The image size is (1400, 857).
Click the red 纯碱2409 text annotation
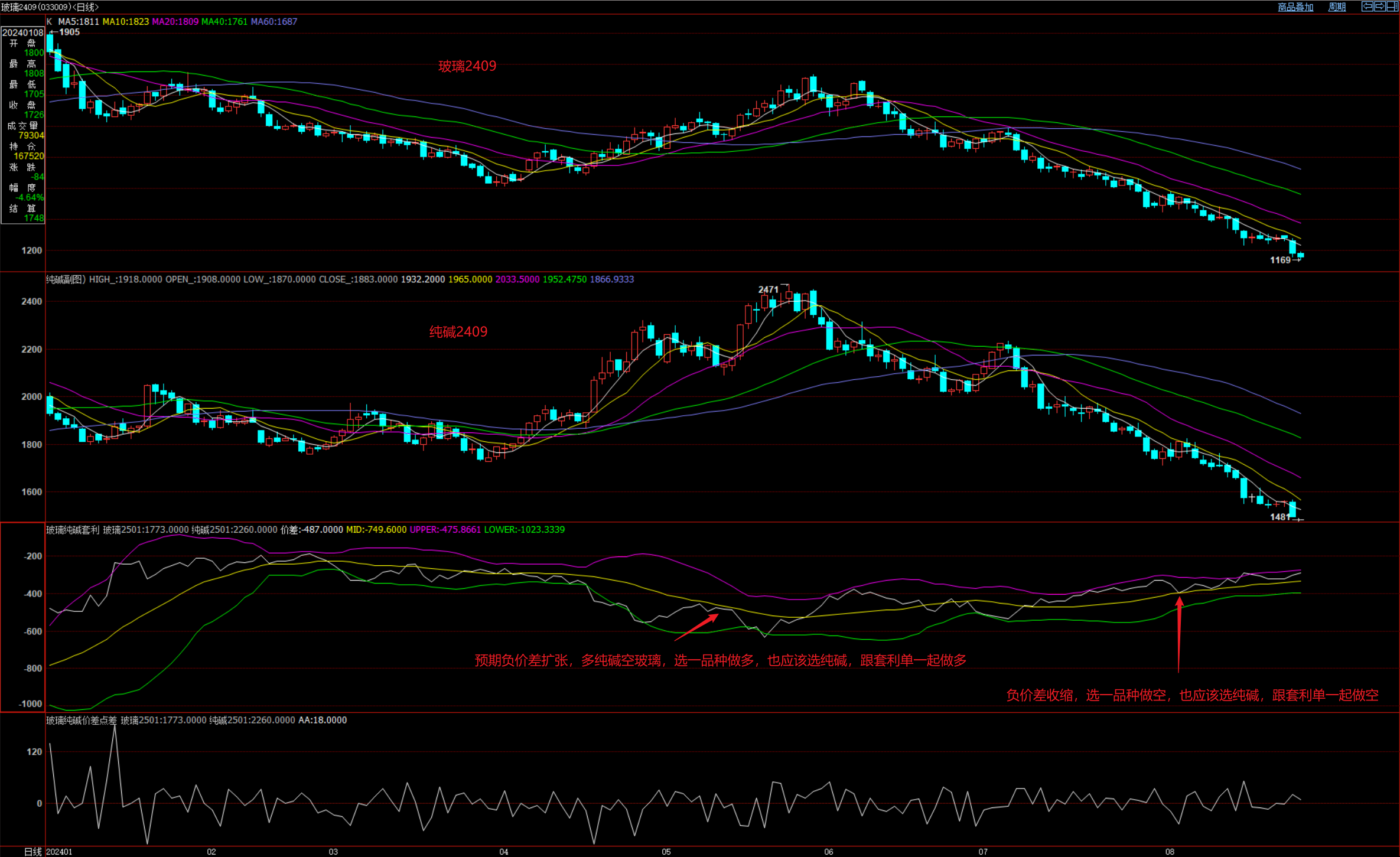click(458, 332)
